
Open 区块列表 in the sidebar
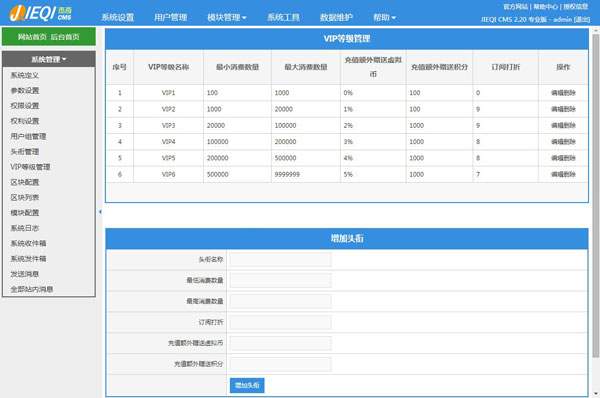tap(24, 197)
